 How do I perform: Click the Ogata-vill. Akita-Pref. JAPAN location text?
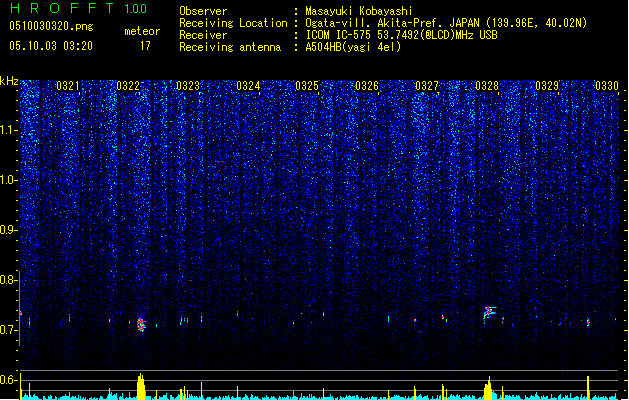(x=446, y=23)
